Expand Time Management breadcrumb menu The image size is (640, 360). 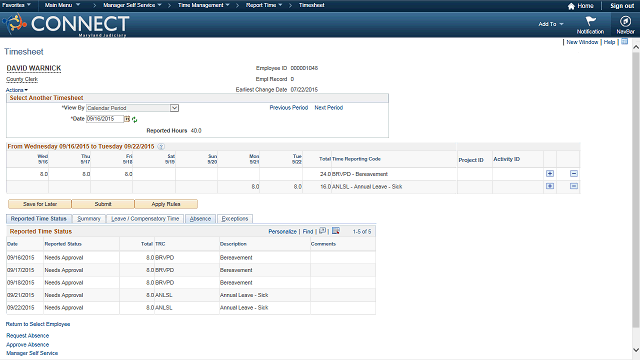[204, 5]
